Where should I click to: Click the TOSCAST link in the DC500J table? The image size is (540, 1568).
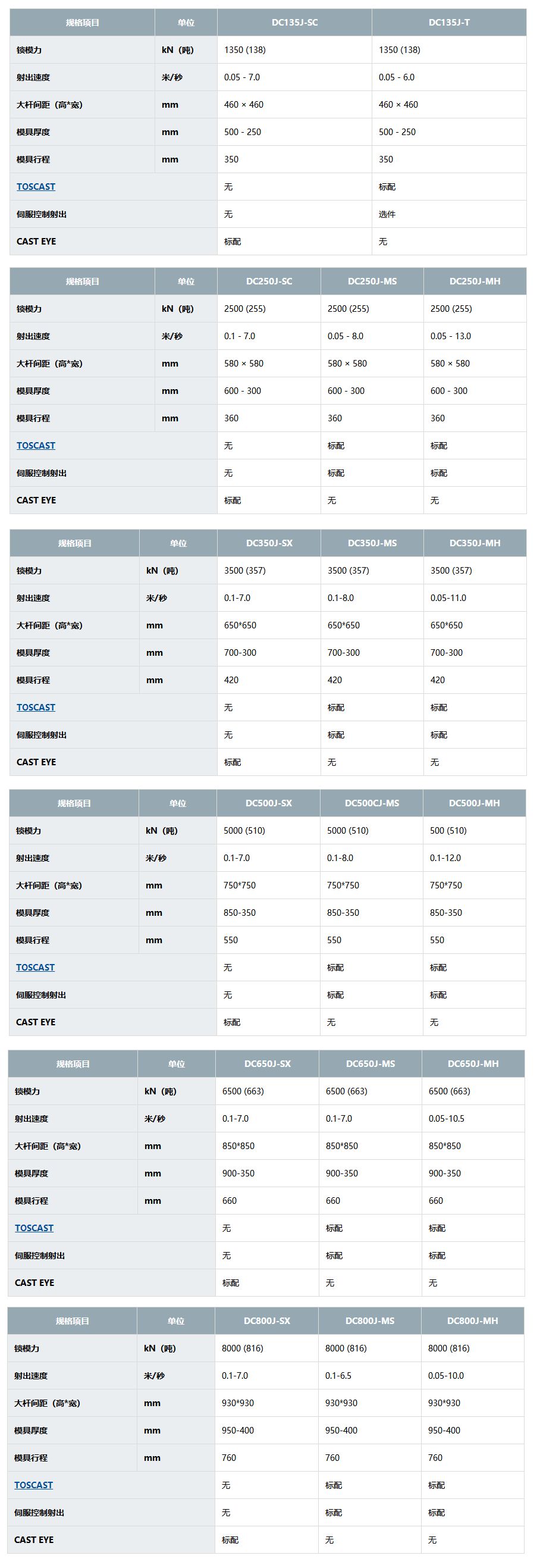pos(35,967)
